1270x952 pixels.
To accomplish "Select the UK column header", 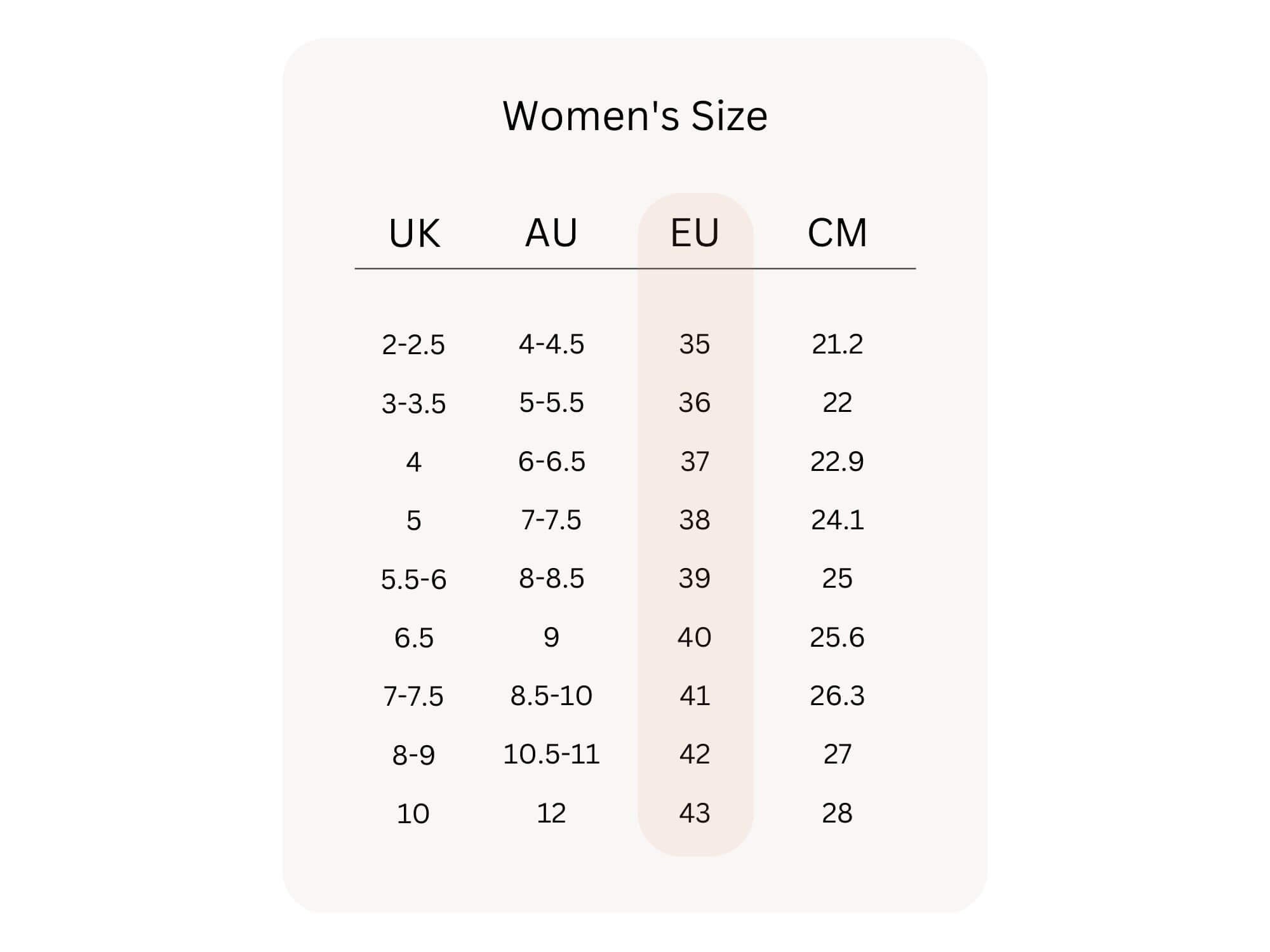I will click(x=414, y=233).
